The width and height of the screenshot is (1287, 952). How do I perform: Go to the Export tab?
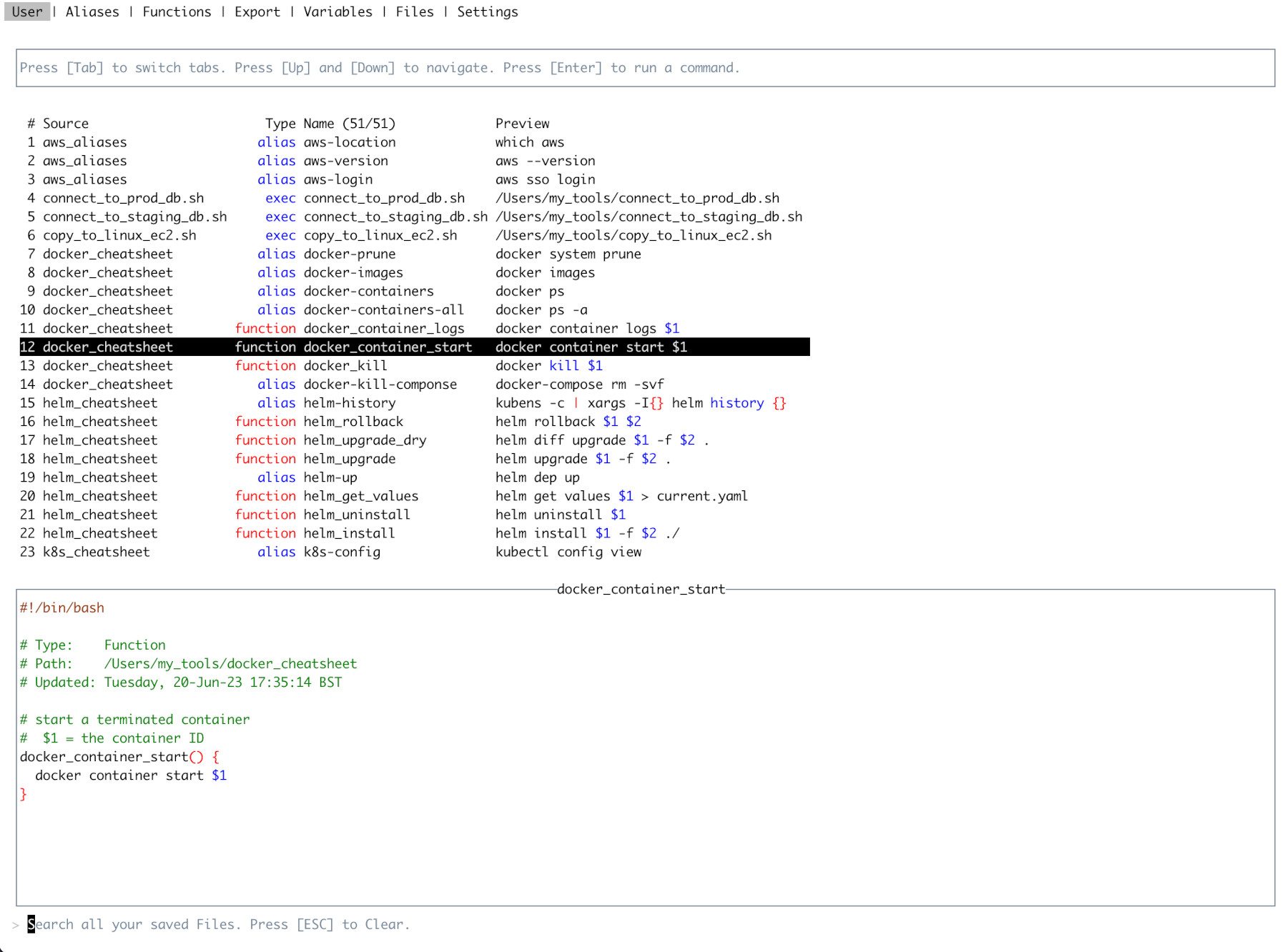pos(257,12)
